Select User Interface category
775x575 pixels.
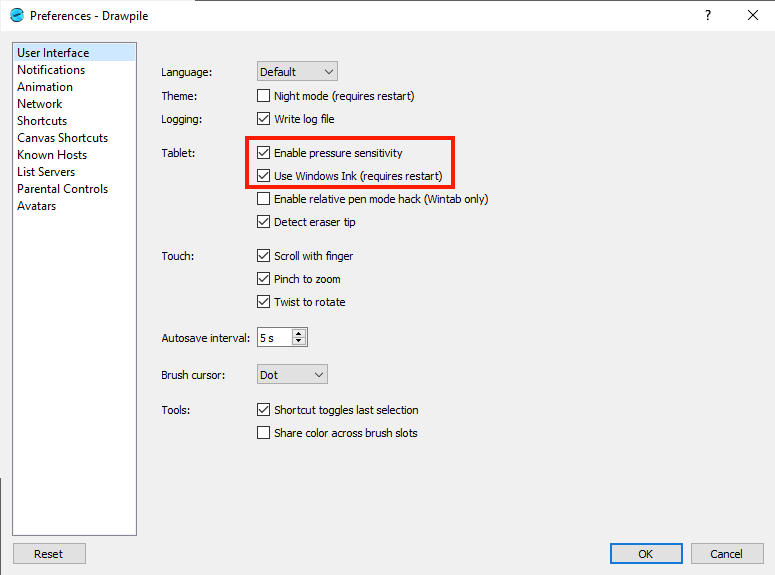74,53
